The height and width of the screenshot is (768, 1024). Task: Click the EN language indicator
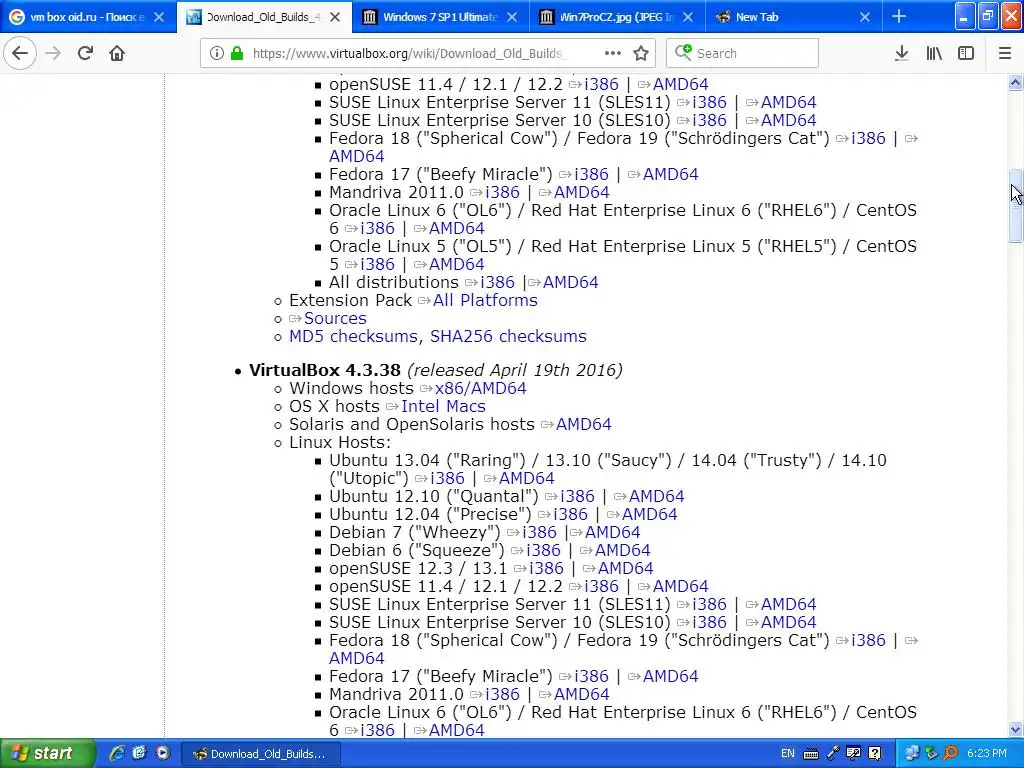click(788, 754)
